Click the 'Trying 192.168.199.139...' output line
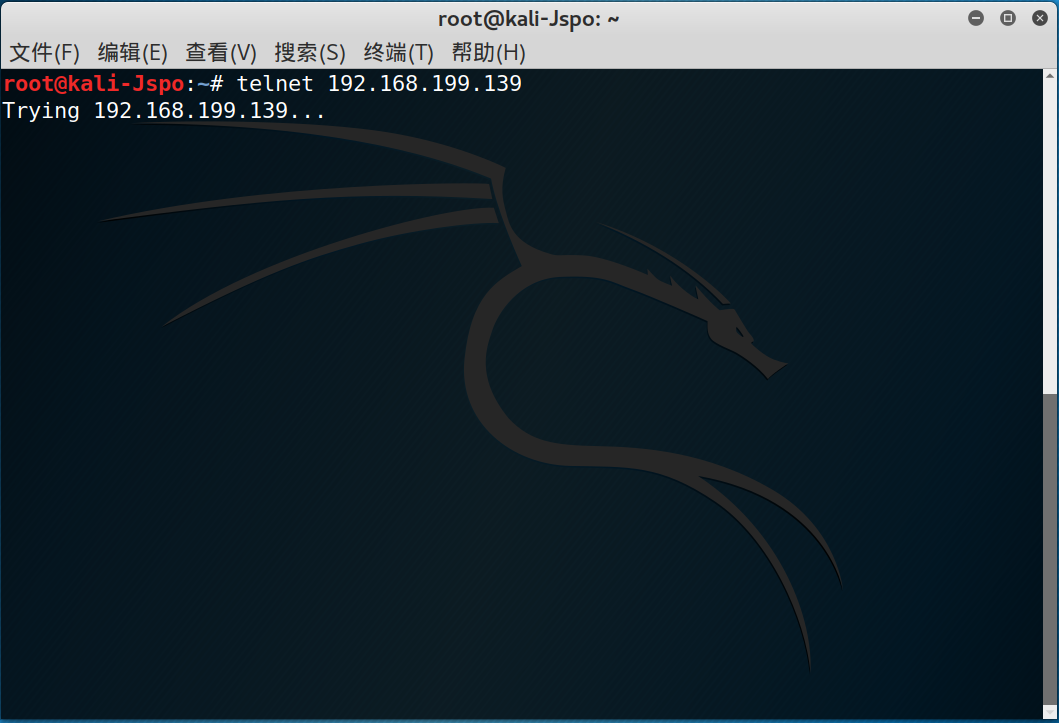Image resolution: width=1059 pixels, height=723 pixels. click(164, 111)
